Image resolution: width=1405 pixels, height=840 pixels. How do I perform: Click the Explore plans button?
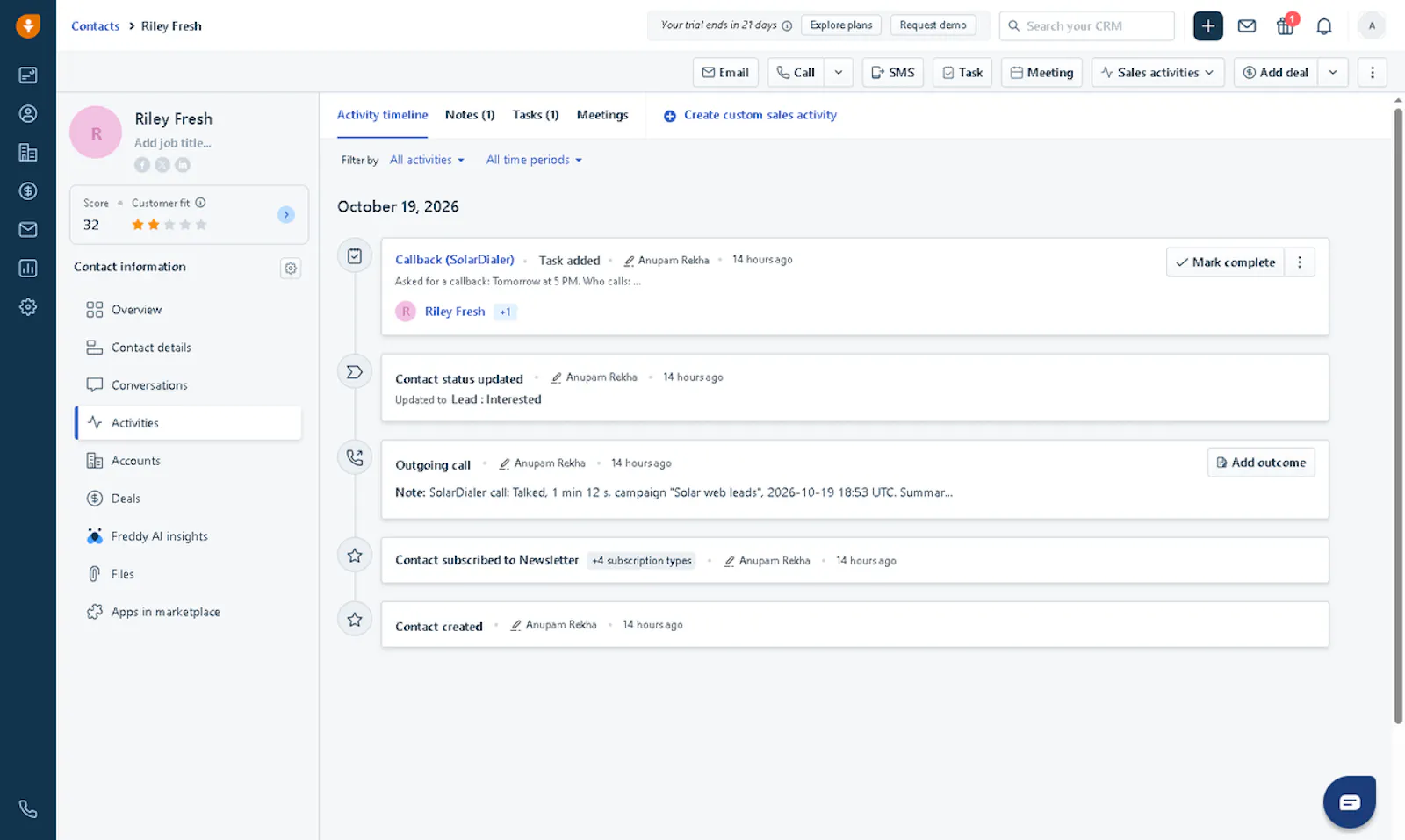coord(841,25)
